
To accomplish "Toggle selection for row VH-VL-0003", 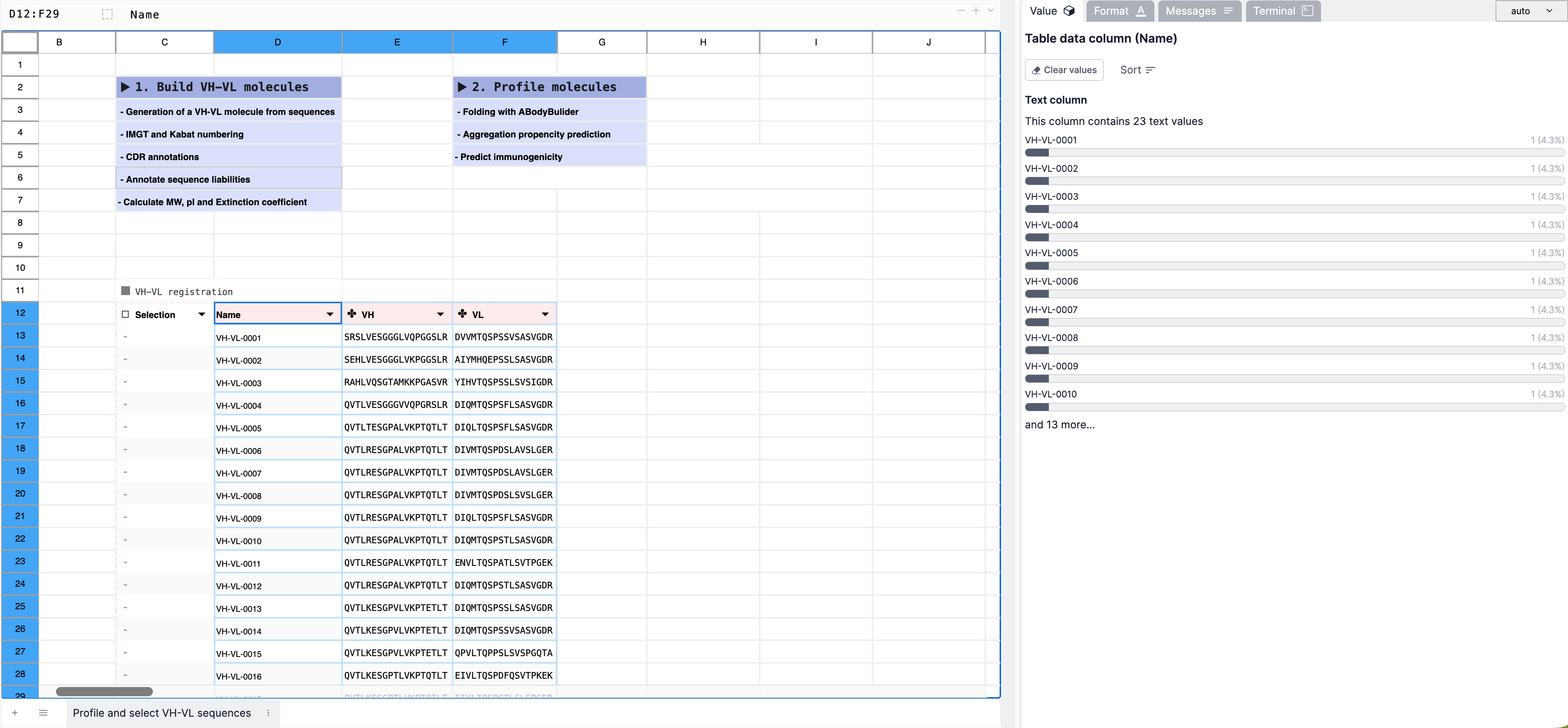I will [x=125, y=382].
